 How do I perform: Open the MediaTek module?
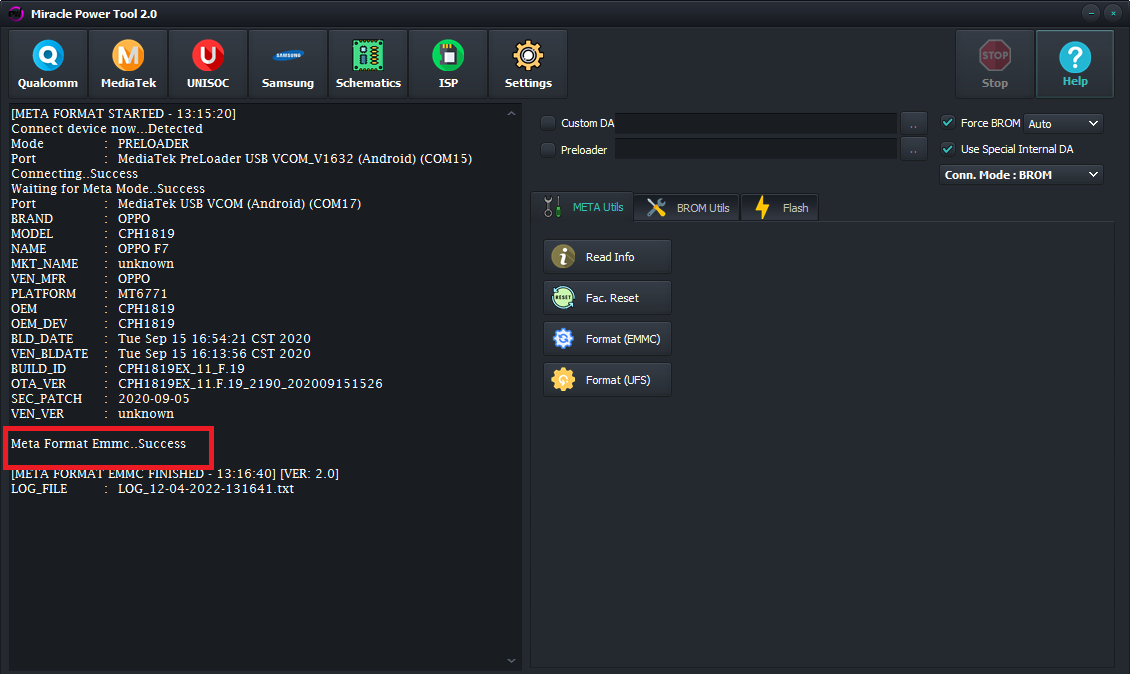128,64
